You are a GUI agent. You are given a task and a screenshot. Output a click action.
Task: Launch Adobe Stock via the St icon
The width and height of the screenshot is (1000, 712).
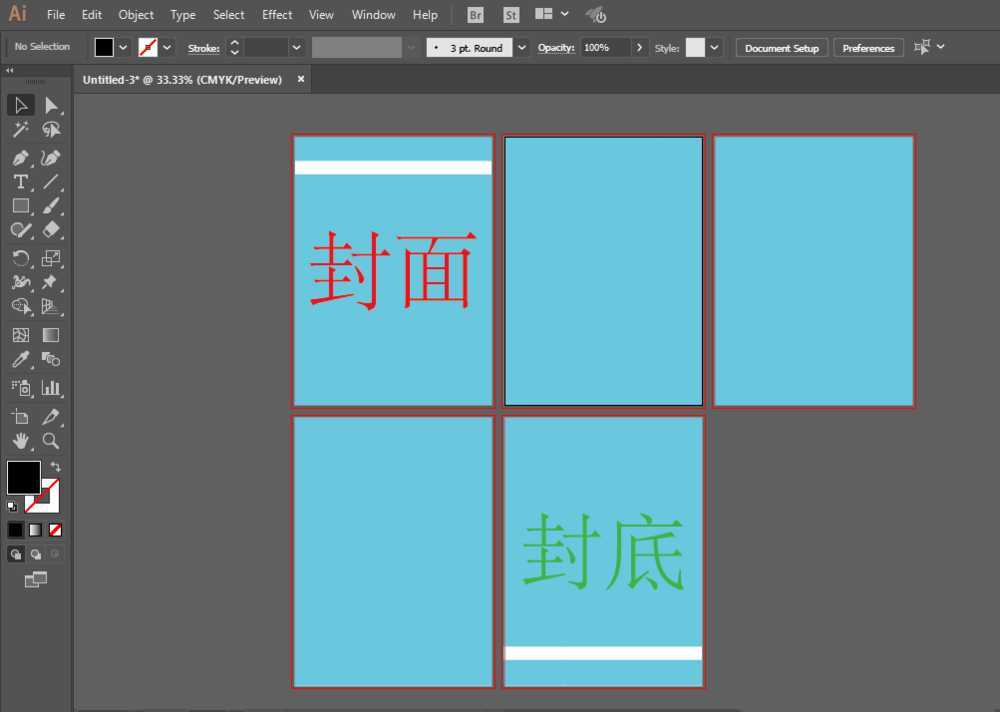pos(511,14)
